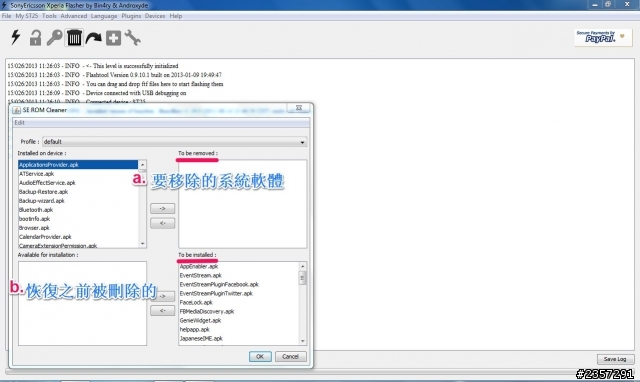Click scroll-down arrow of Installed on device list
640x382 pixels.
tap(142, 244)
